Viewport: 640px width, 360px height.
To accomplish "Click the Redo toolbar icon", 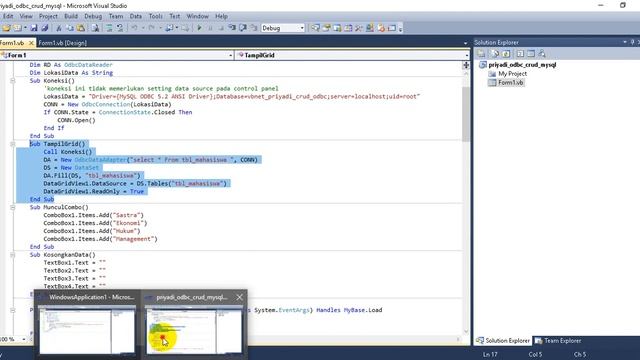I will (151, 28).
